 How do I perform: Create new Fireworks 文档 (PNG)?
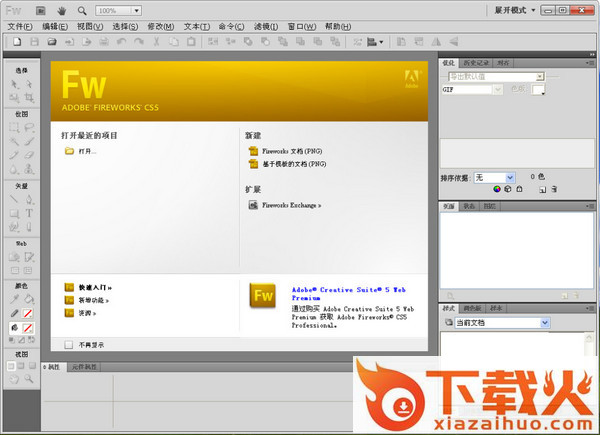[x=292, y=151]
